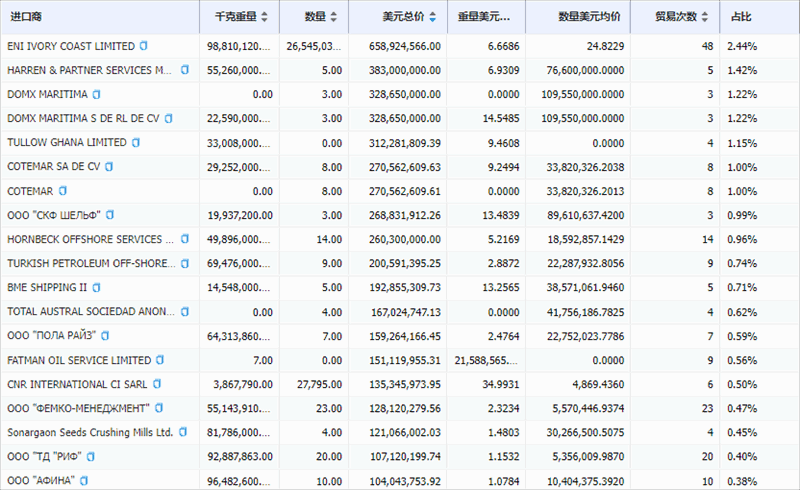Click the HARREN & PARTNER SERVICES importer name
Screen dimensions: 800x490
point(88,70)
